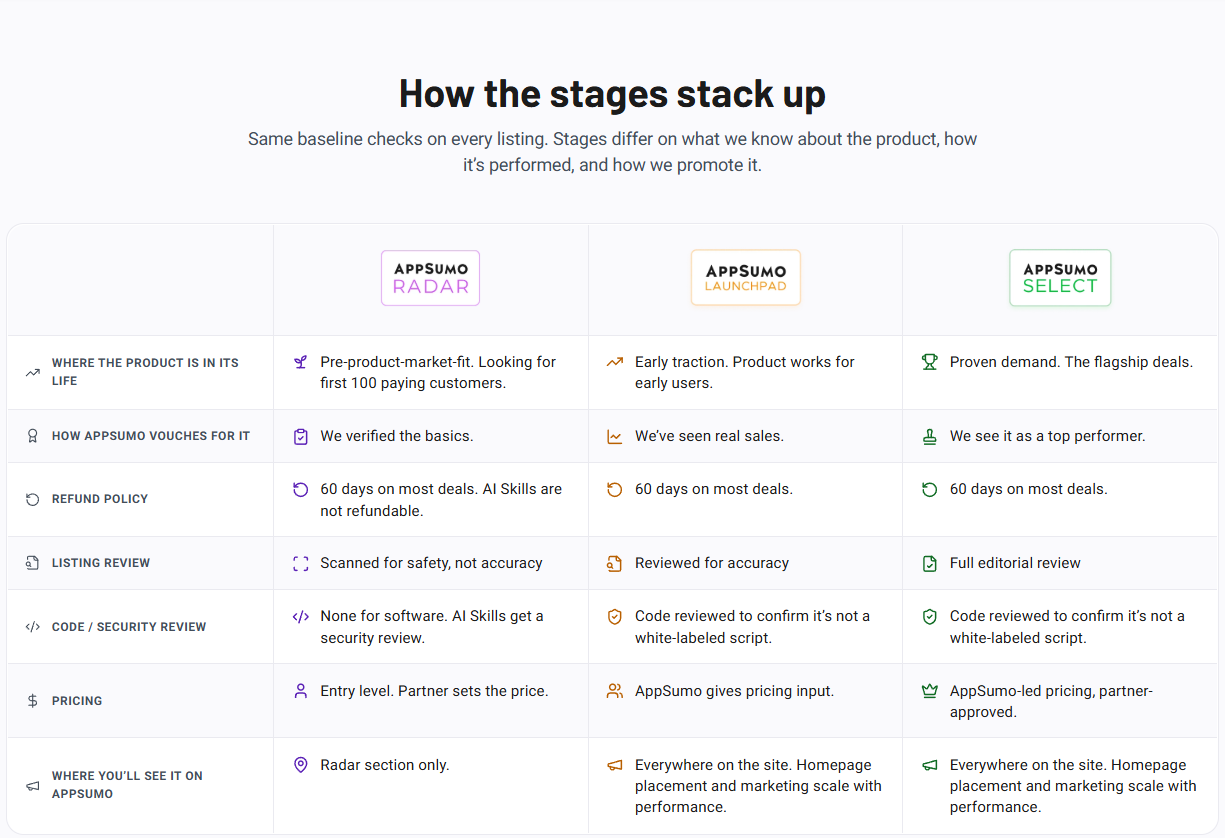
Task: Click the line chart icon beside real sales
Action: 615,436
